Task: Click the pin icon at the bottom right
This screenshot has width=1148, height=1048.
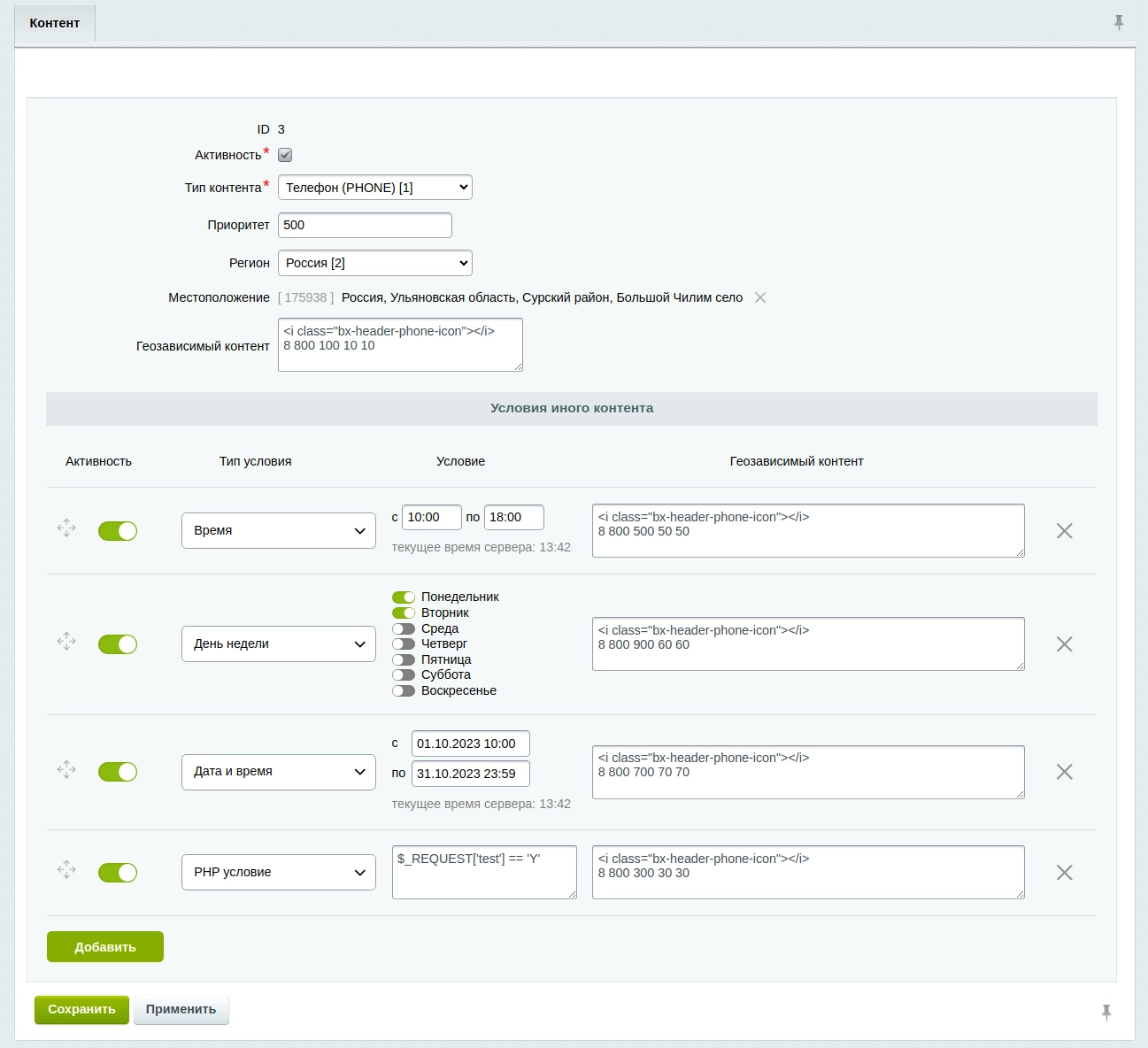Action: pyautogui.click(x=1106, y=1012)
